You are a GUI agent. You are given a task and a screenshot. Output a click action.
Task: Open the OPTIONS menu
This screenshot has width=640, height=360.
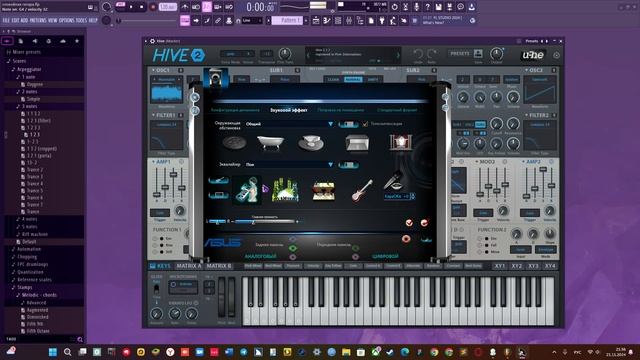click(x=67, y=20)
